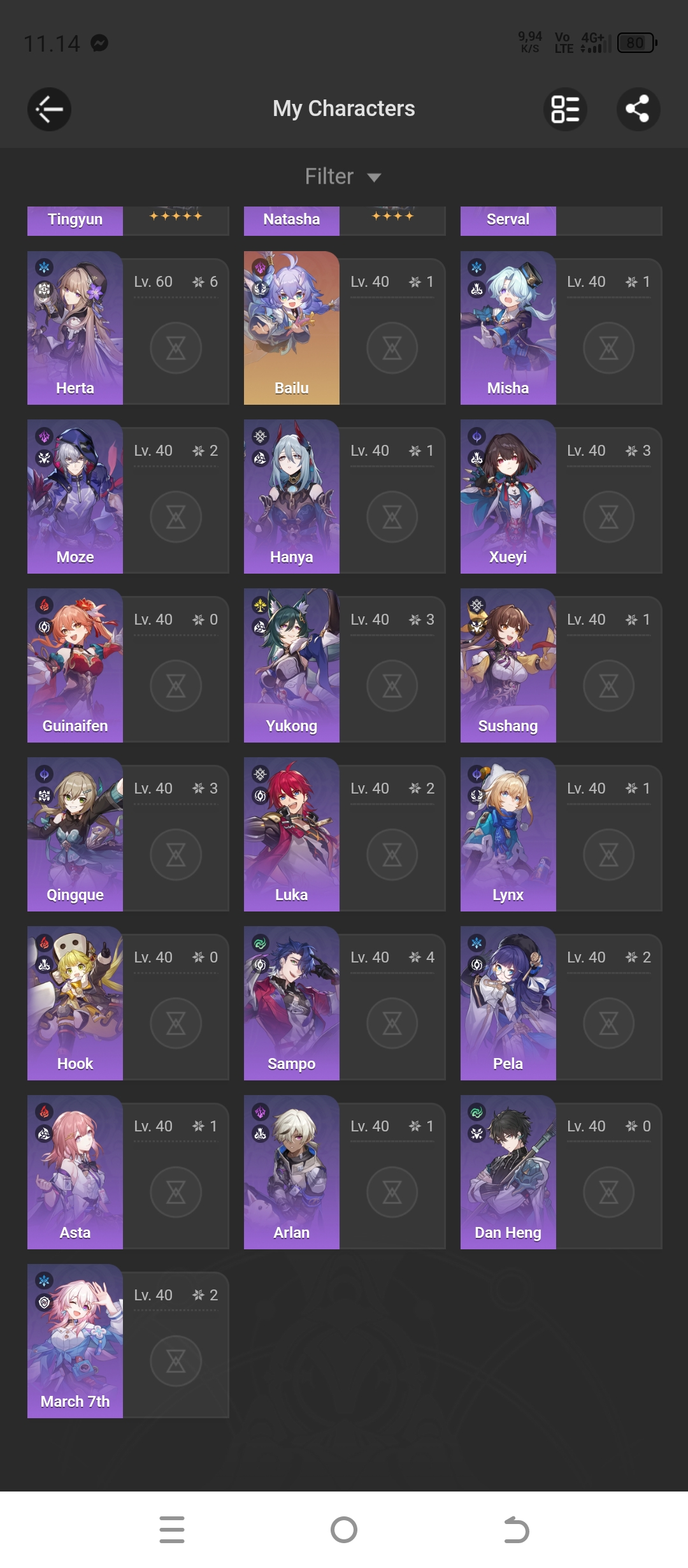The height and width of the screenshot is (1568, 688).
Task: Tap the Android recent apps menu button
Action: (x=172, y=1530)
